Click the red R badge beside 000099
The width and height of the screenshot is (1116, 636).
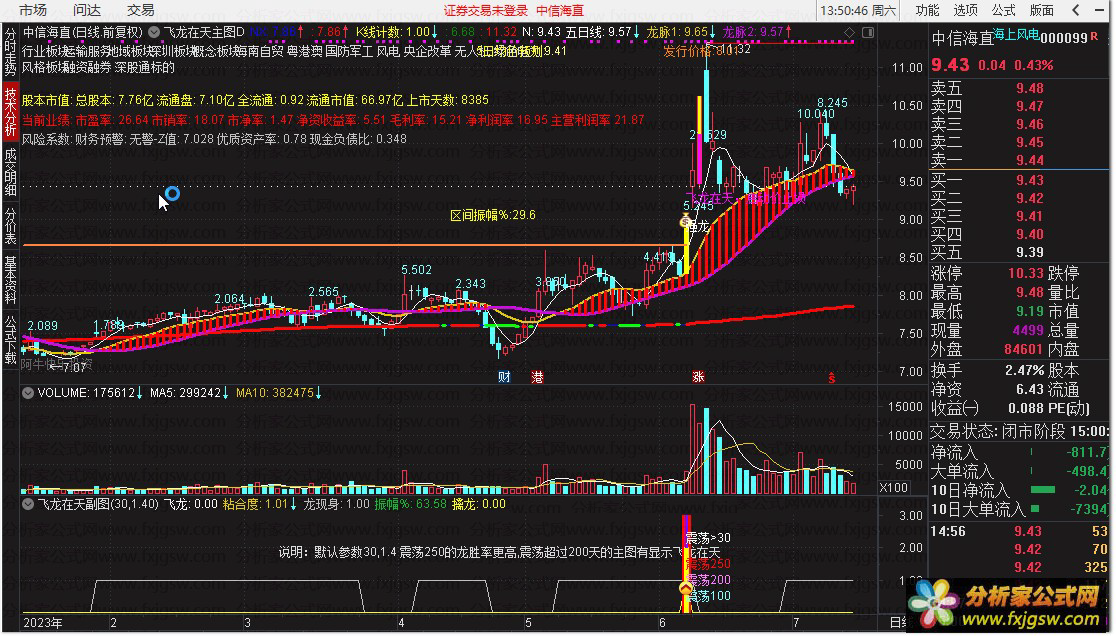[x=1094, y=36]
